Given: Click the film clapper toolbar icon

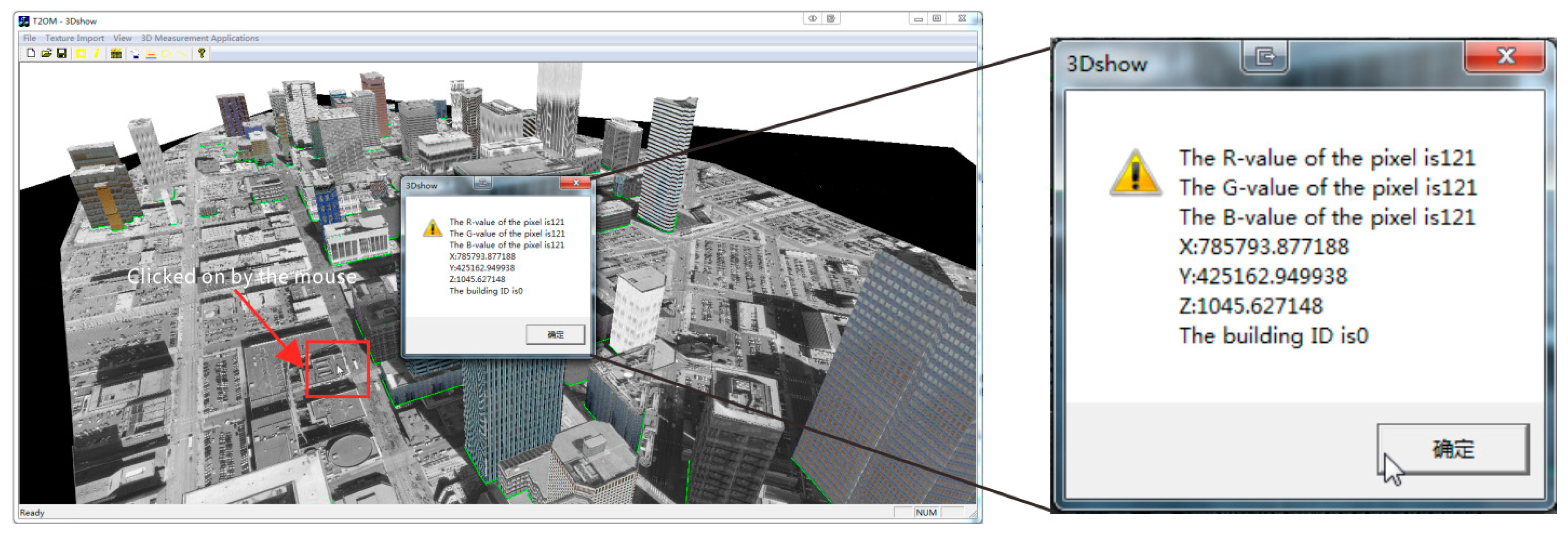Looking at the screenshot, I should tap(116, 53).
